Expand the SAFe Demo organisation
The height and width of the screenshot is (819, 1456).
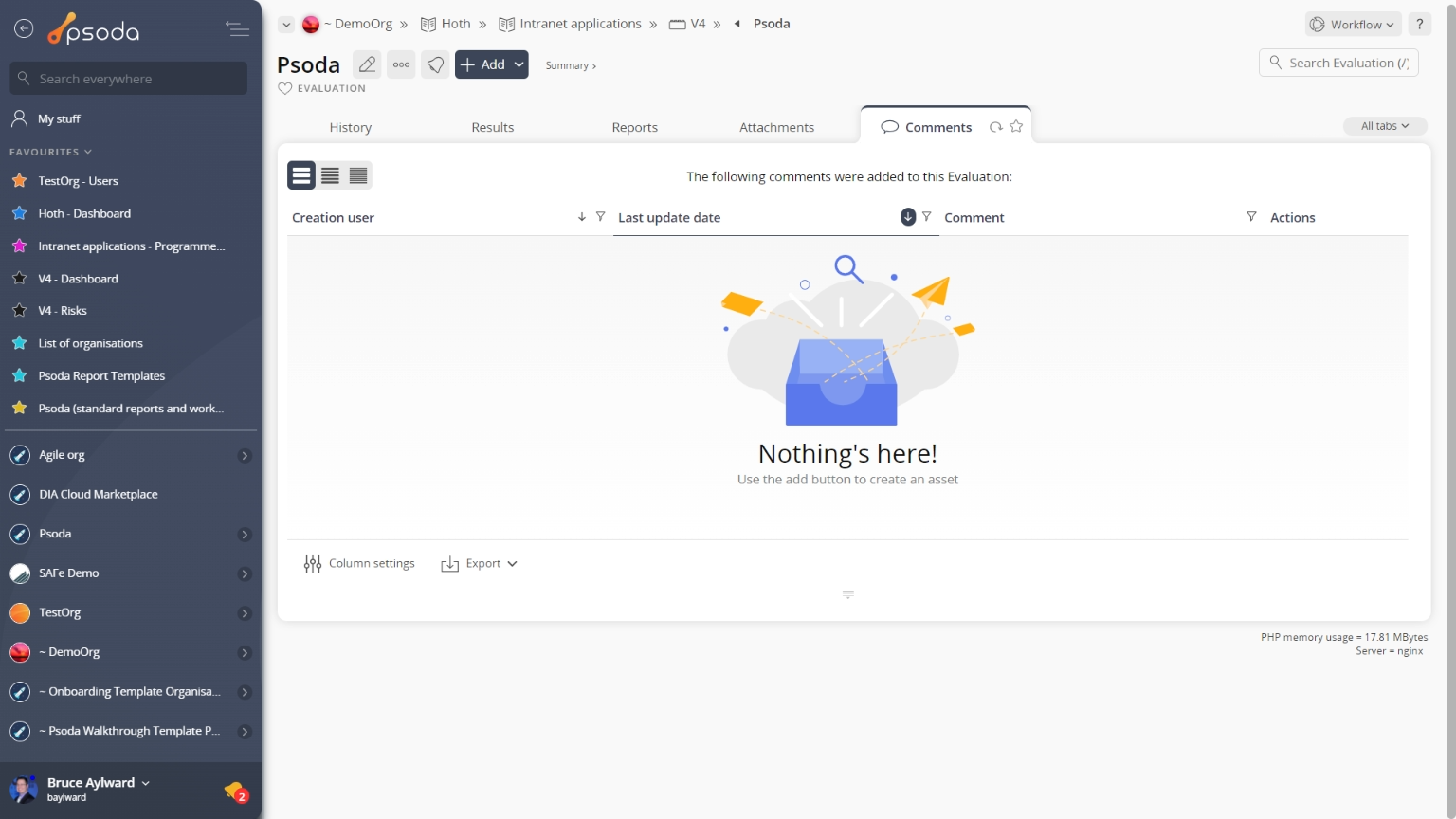[245, 574]
